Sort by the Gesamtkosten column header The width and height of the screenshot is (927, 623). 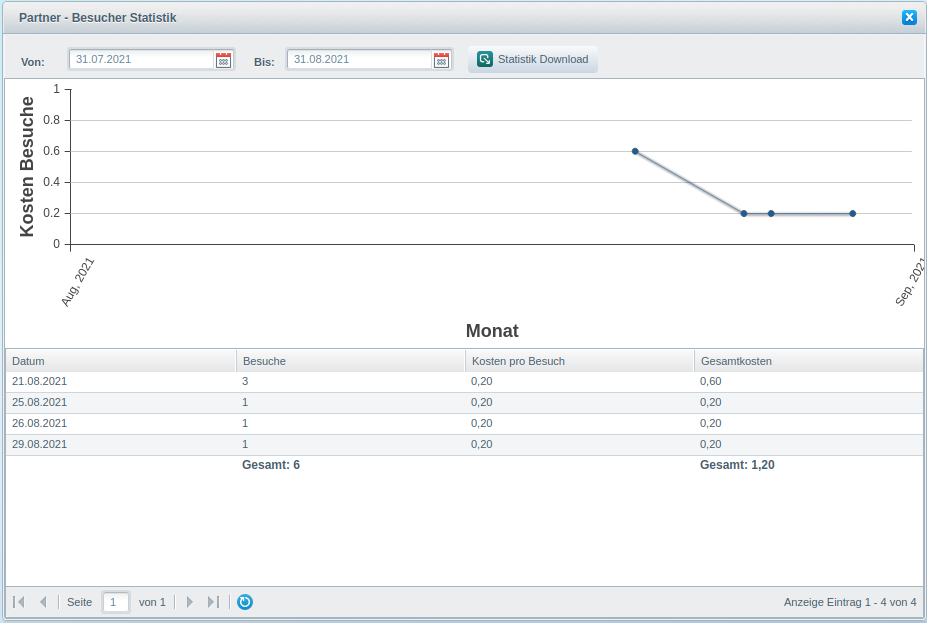pos(808,361)
